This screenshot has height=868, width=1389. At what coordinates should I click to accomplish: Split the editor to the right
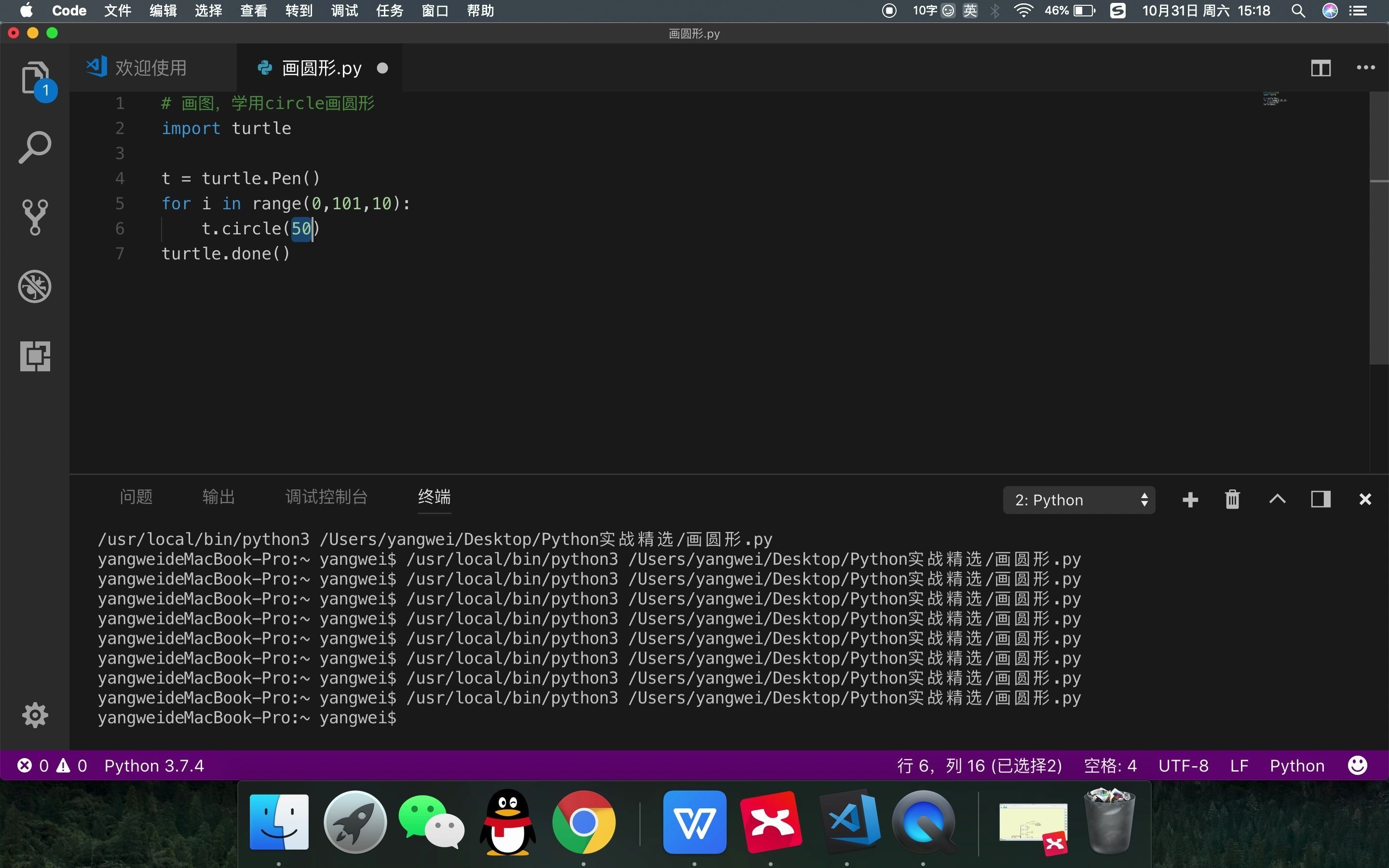pyautogui.click(x=1320, y=68)
